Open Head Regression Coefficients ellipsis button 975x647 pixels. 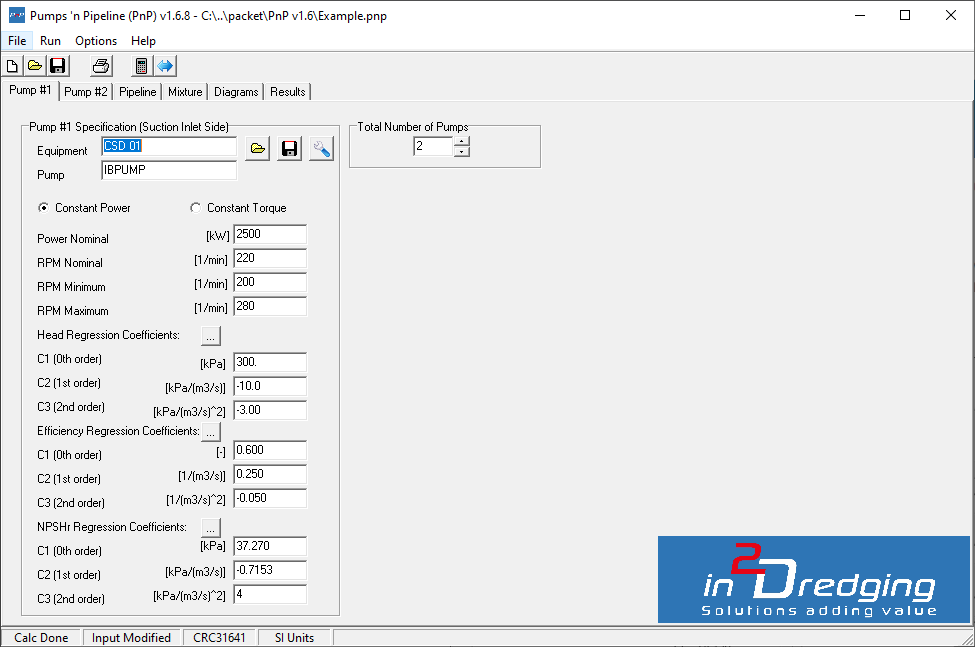pyautogui.click(x=211, y=335)
